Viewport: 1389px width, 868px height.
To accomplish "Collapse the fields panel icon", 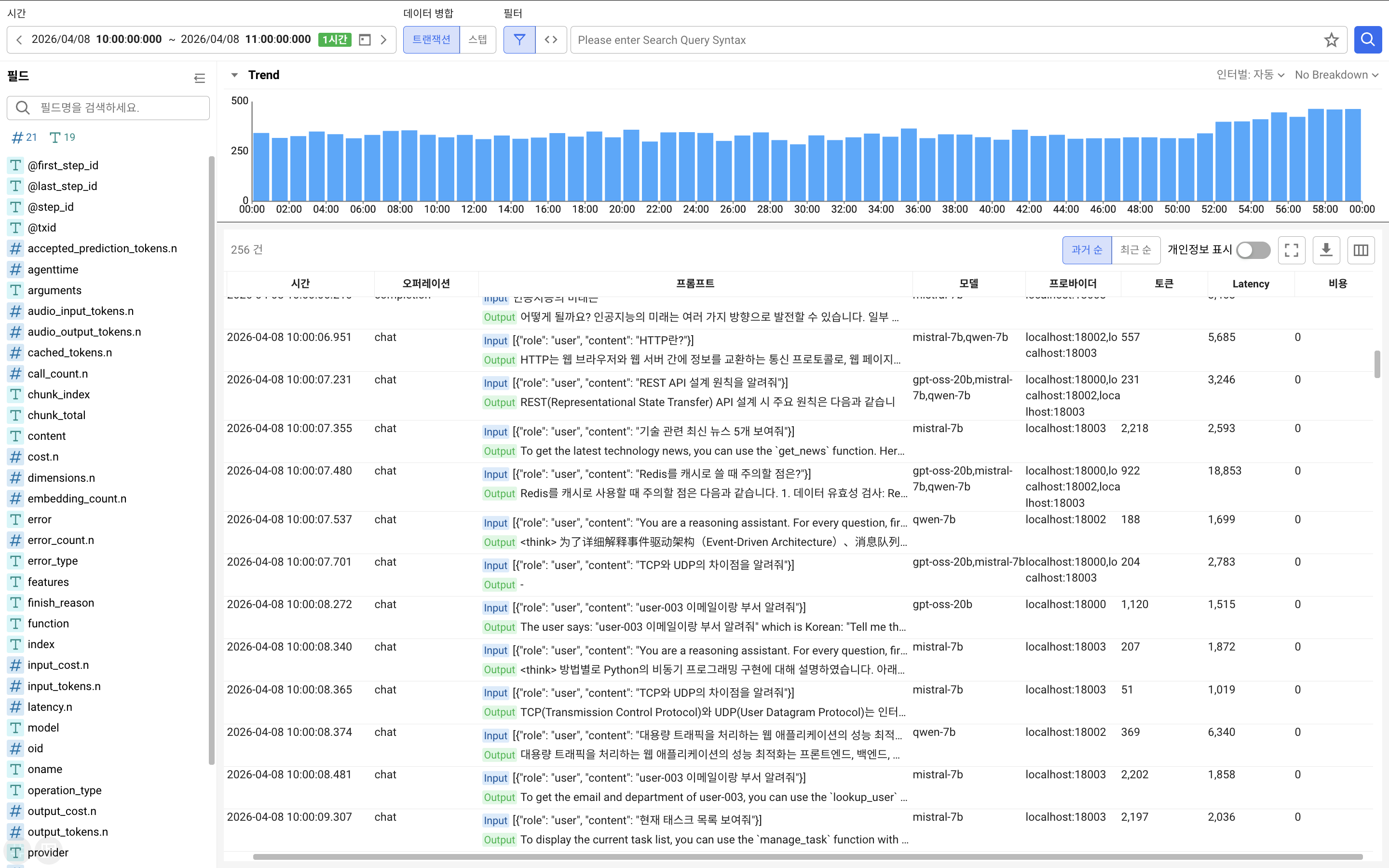I will coord(199,78).
